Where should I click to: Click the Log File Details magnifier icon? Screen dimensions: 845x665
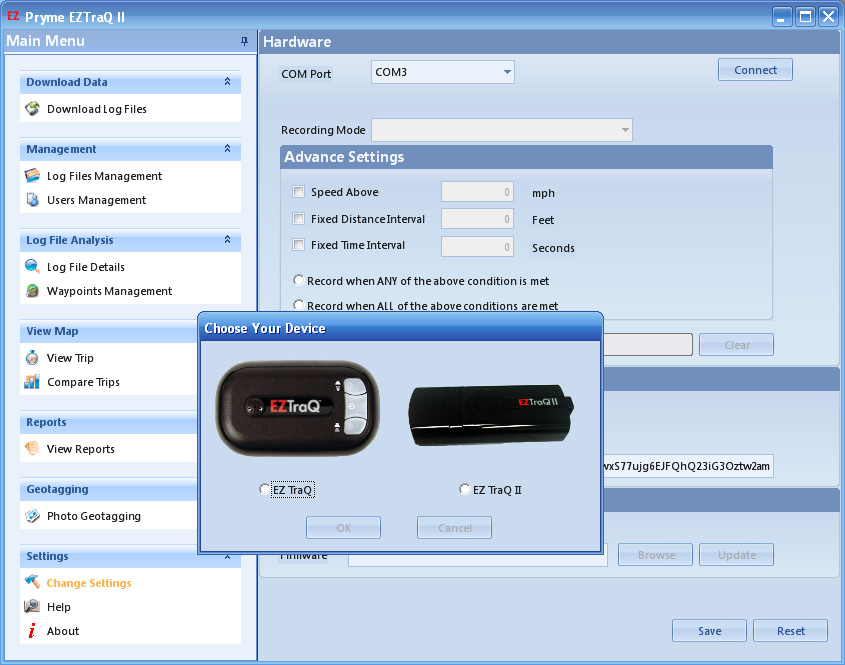click(32, 267)
